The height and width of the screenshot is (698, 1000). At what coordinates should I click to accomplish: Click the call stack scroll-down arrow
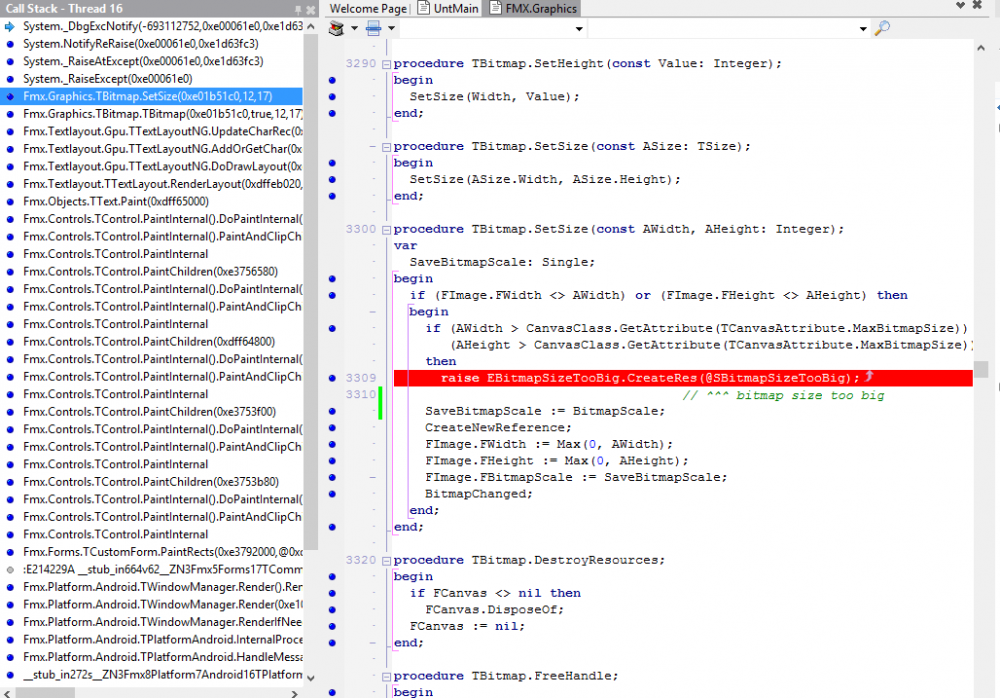pos(311,678)
